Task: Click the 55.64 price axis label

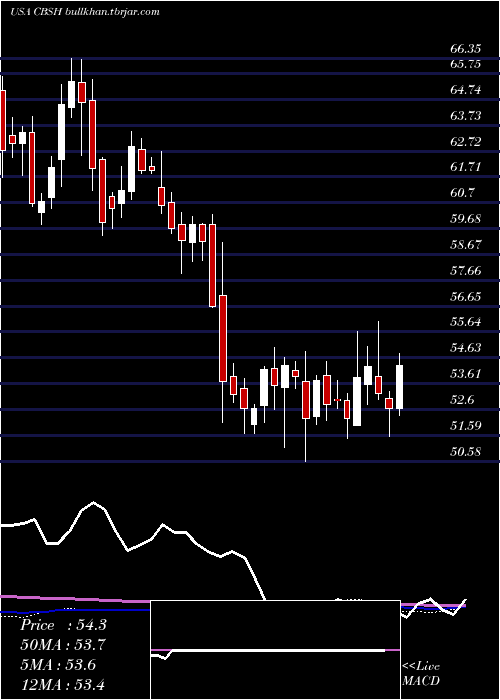Action: 466,322
